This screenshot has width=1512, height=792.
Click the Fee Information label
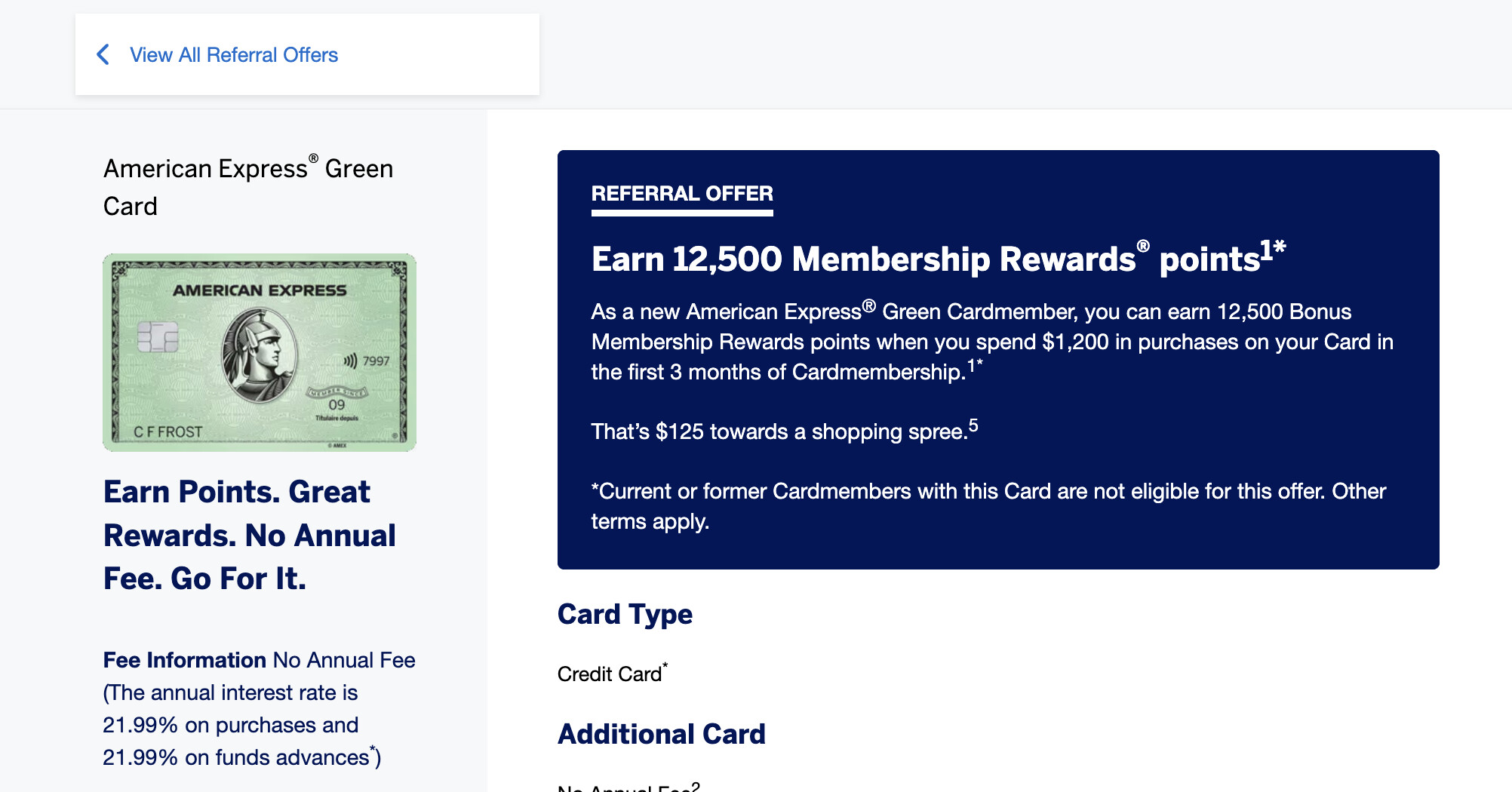click(185, 660)
